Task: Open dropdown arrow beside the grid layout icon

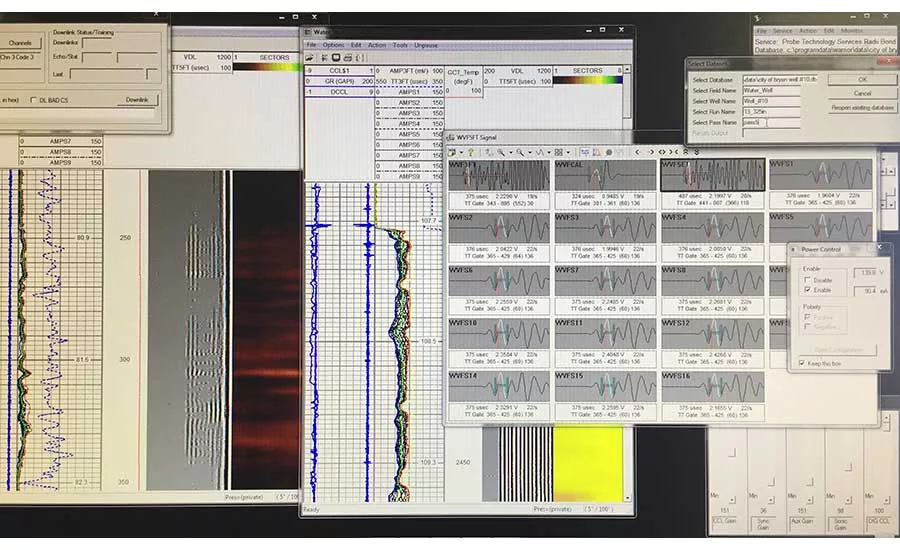Action: (568, 152)
